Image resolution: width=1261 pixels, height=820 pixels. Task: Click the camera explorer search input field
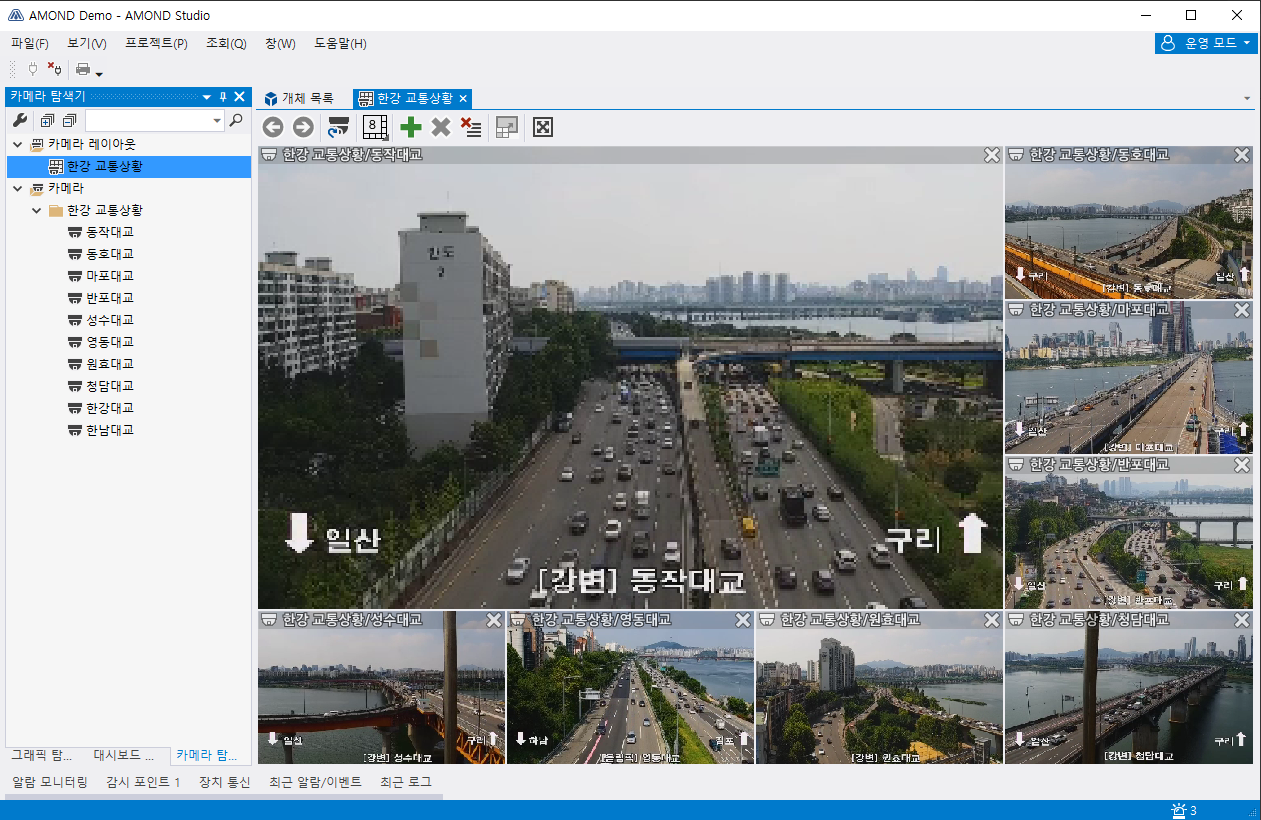[148, 121]
